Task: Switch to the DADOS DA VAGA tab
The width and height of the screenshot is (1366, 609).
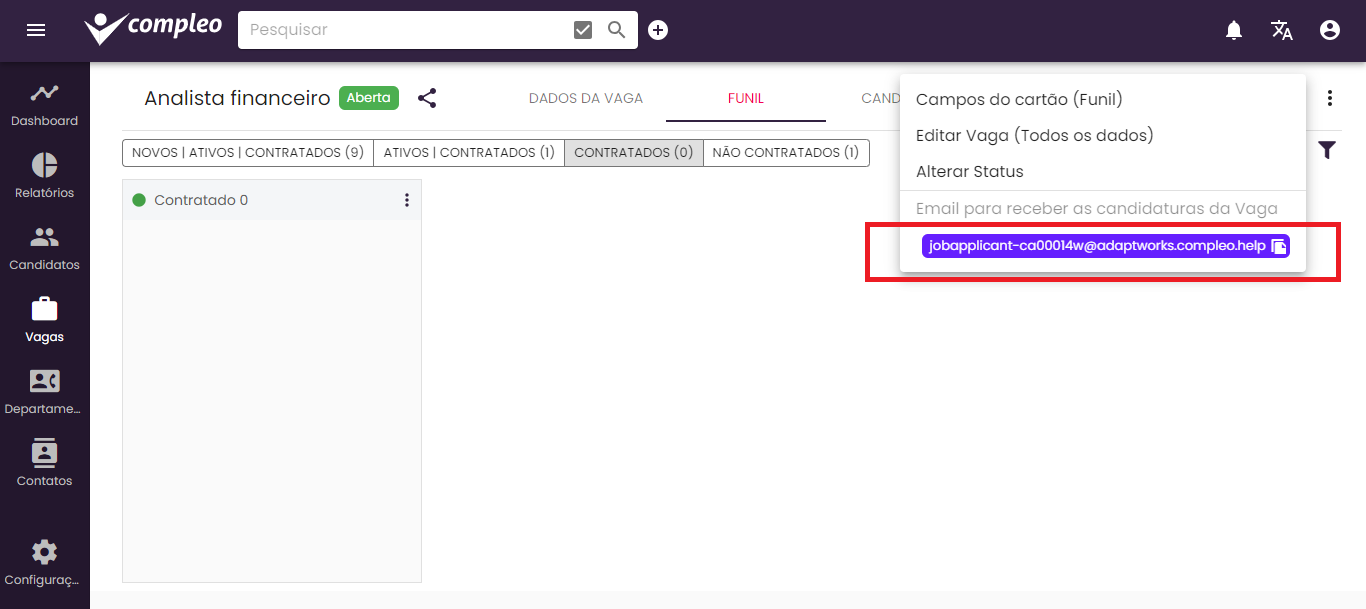Action: click(585, 98)
